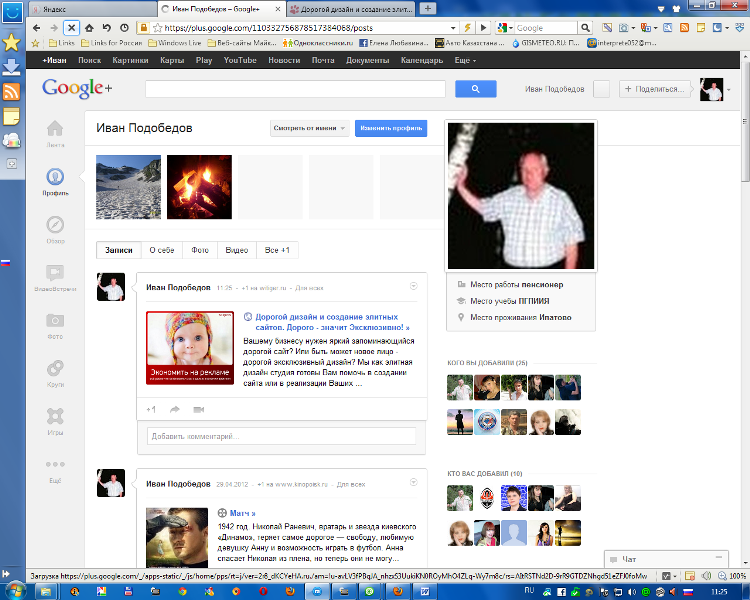Image resolution: width=750 pixels, height=600 pixels.
Task: Open the snowy mountain photo thumbnail
Action: (x=128, y=187)
